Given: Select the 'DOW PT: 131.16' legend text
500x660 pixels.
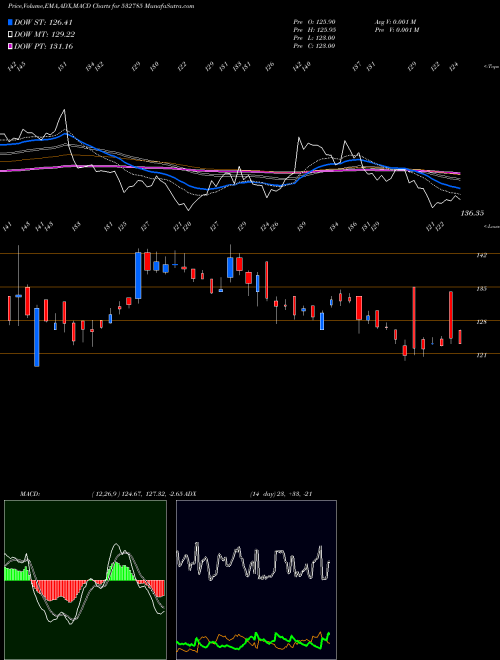Looking at the screenshot, I should [43, 46].
